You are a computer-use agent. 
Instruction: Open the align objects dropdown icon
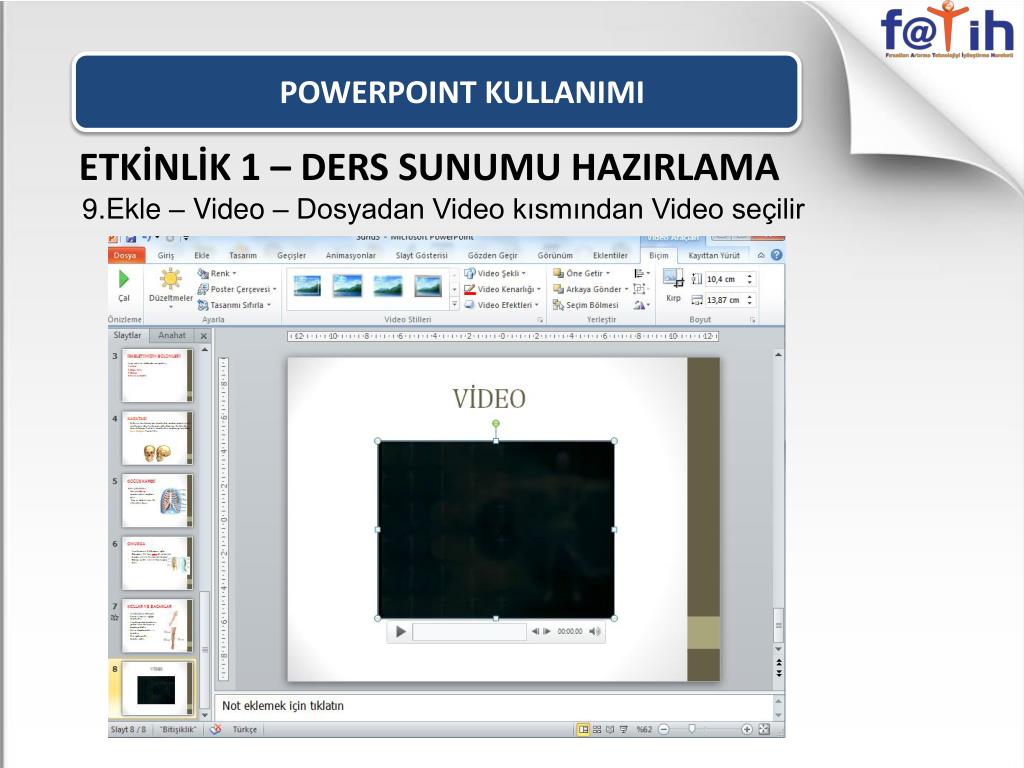pyautogui.click(x=641, y=274)
